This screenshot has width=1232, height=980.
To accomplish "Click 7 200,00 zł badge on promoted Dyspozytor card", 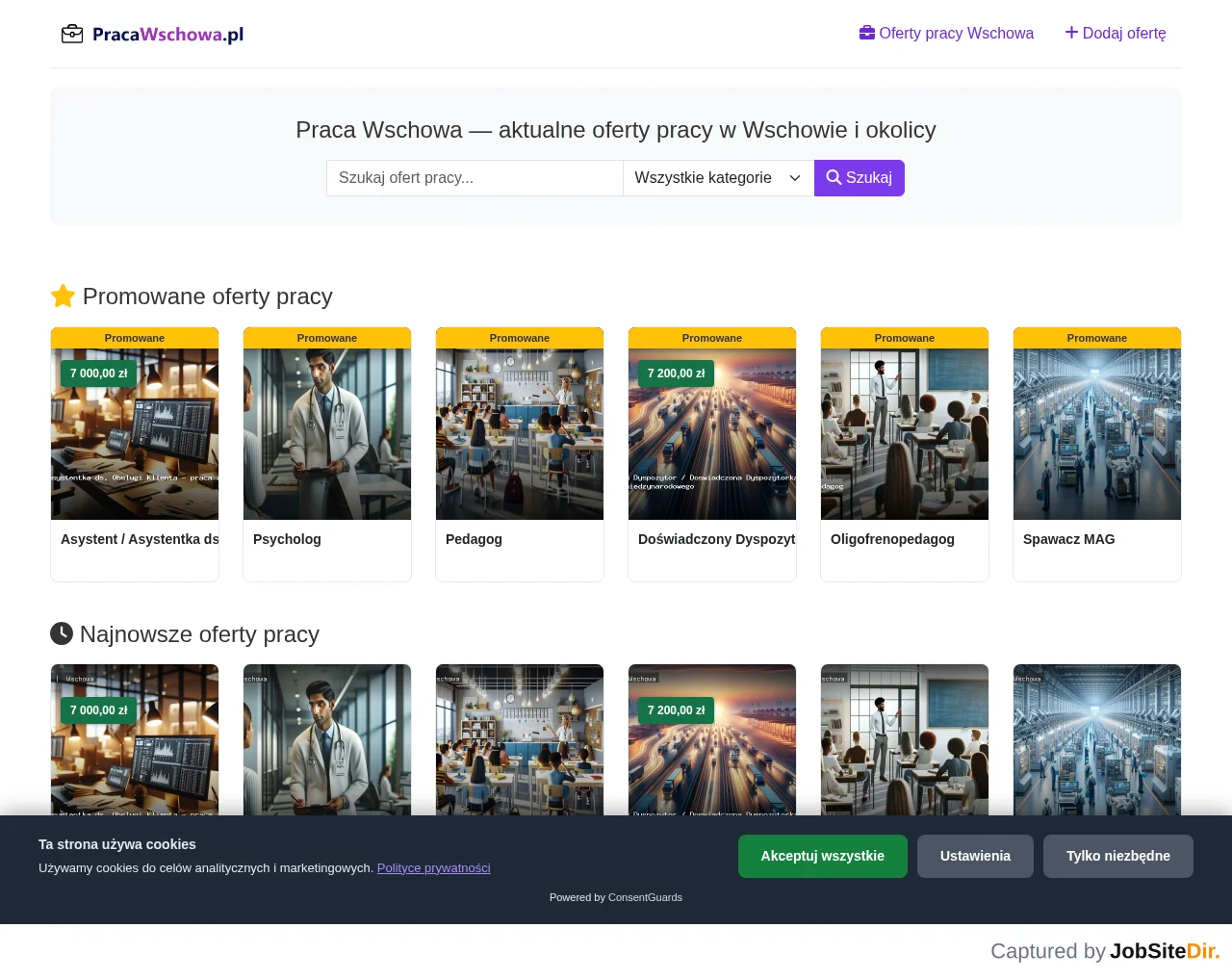I will tap(676, 374).
